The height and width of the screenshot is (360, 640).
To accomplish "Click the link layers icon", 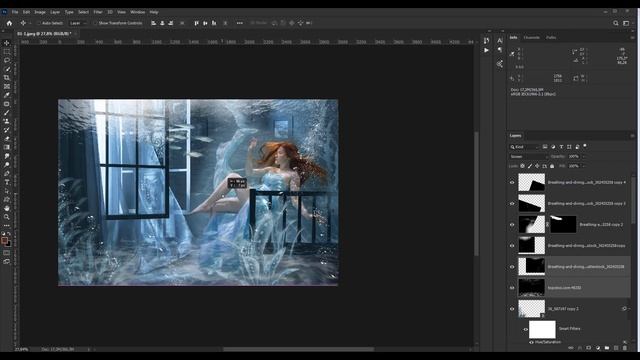I will 571,348.
